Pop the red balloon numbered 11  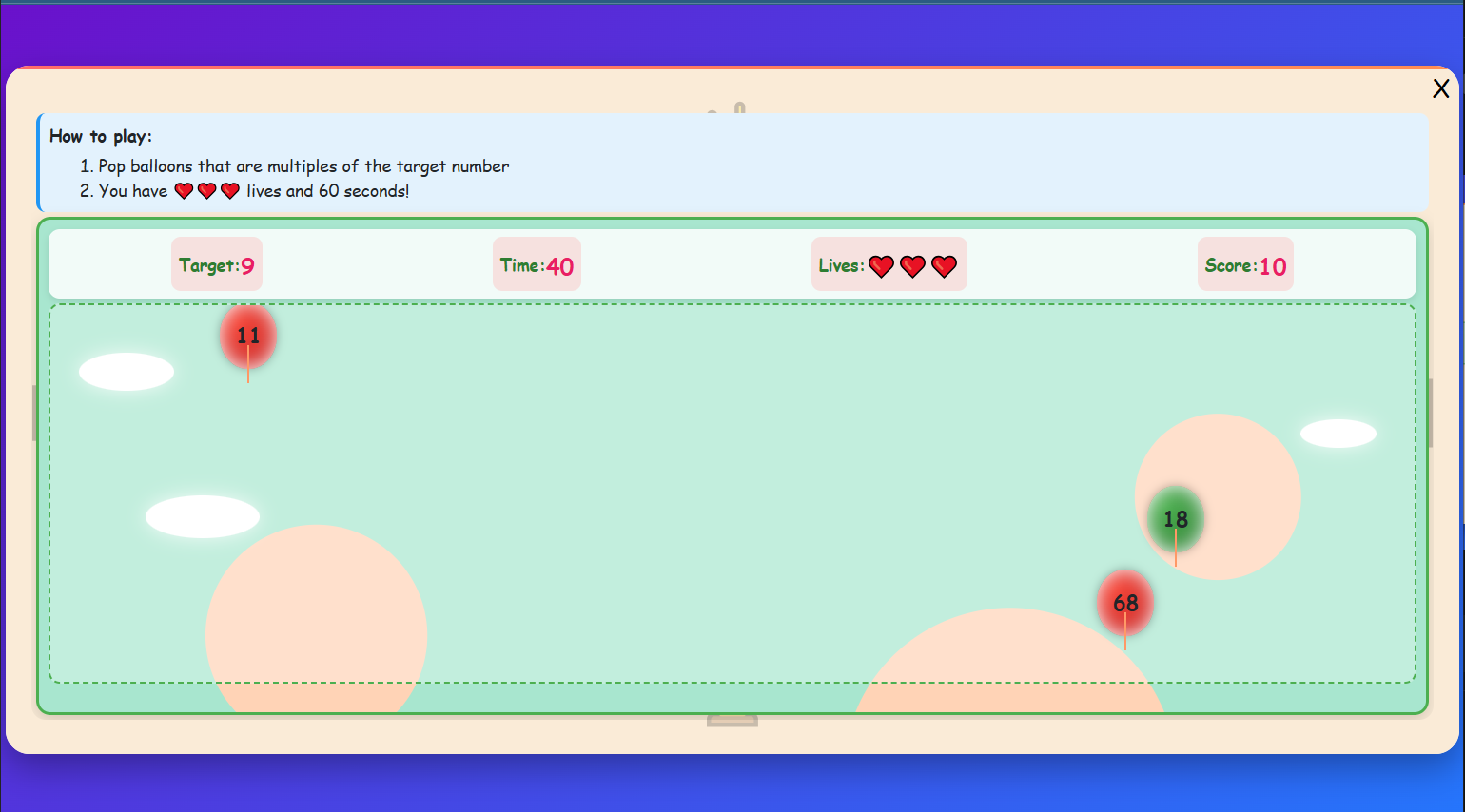pos(247,335)
